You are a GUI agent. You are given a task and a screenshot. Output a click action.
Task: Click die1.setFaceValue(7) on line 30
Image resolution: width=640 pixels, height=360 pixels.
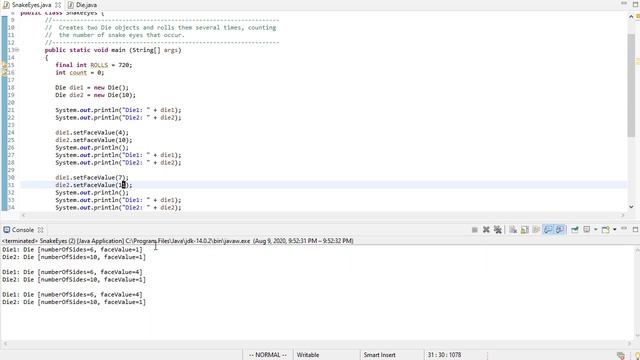92,178
